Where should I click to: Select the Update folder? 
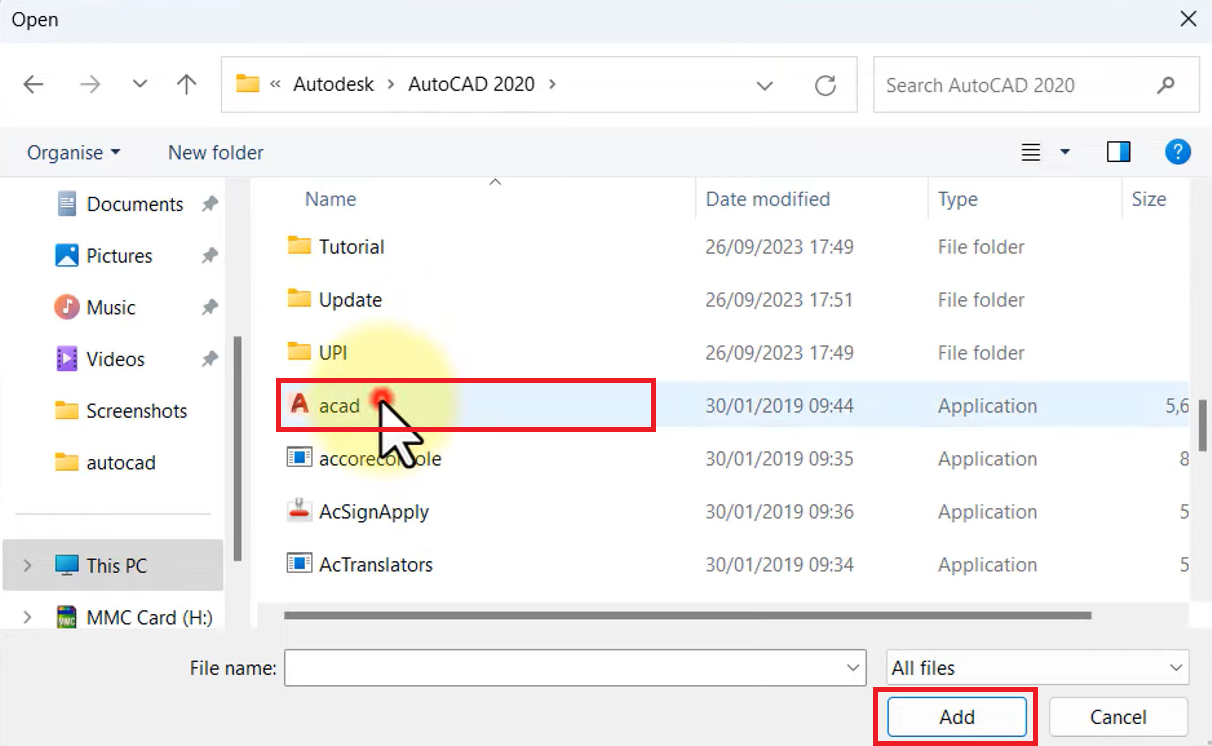(350, 300)
